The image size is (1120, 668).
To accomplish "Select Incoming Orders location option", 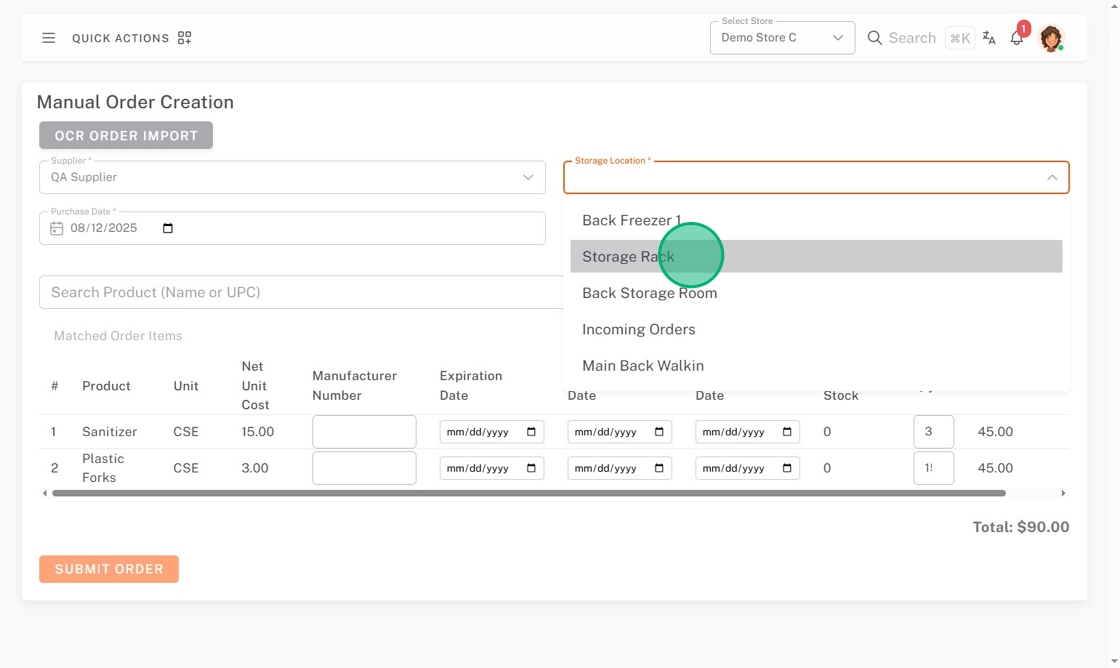I will point(638,329).
